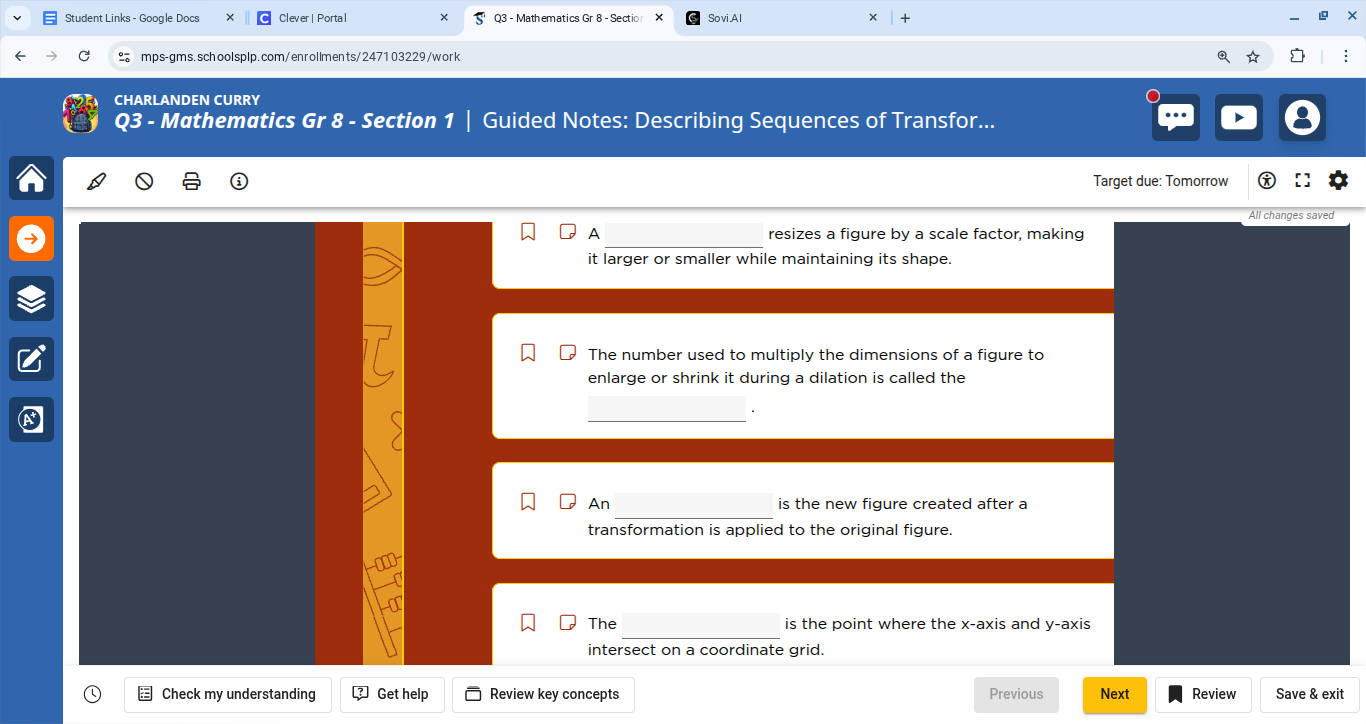Open the print option in the toolbar
Screen dimensions: 1366x724
pos(191,181)
